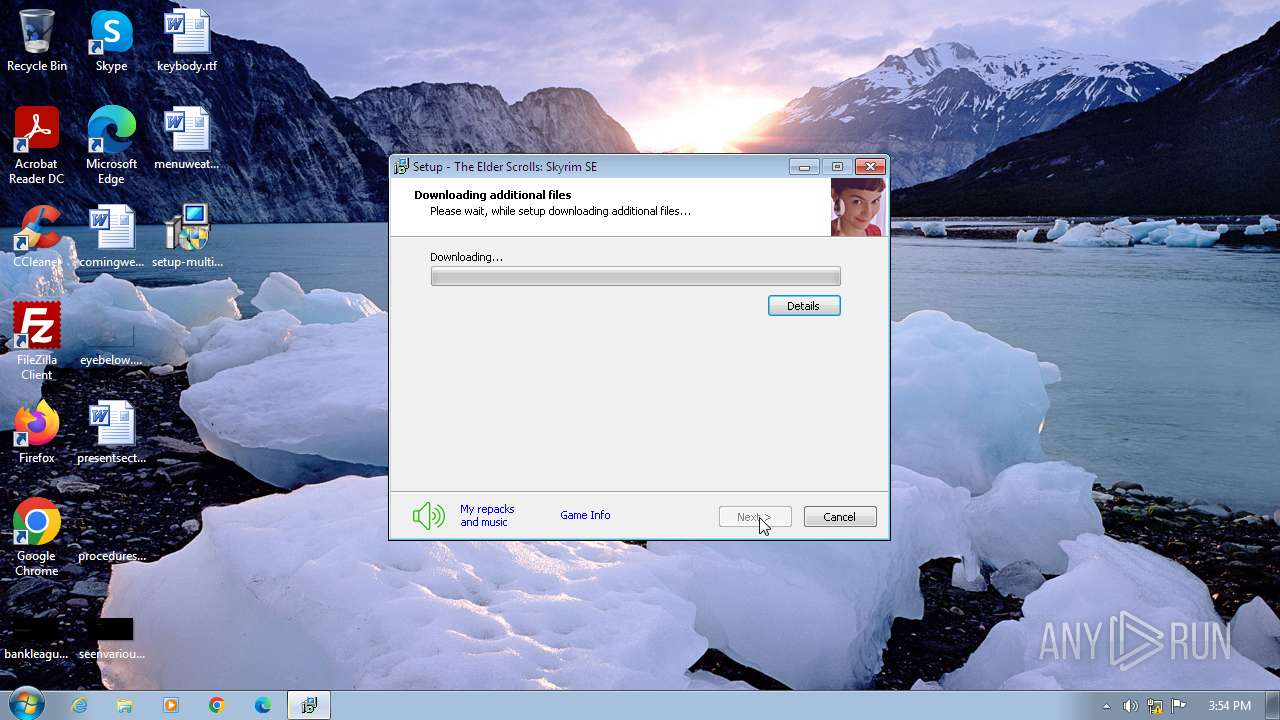This screenshot has width=1280, height=720.
Task: Select the Firefox desktop shortcut
Action: (x=37, y=432)
